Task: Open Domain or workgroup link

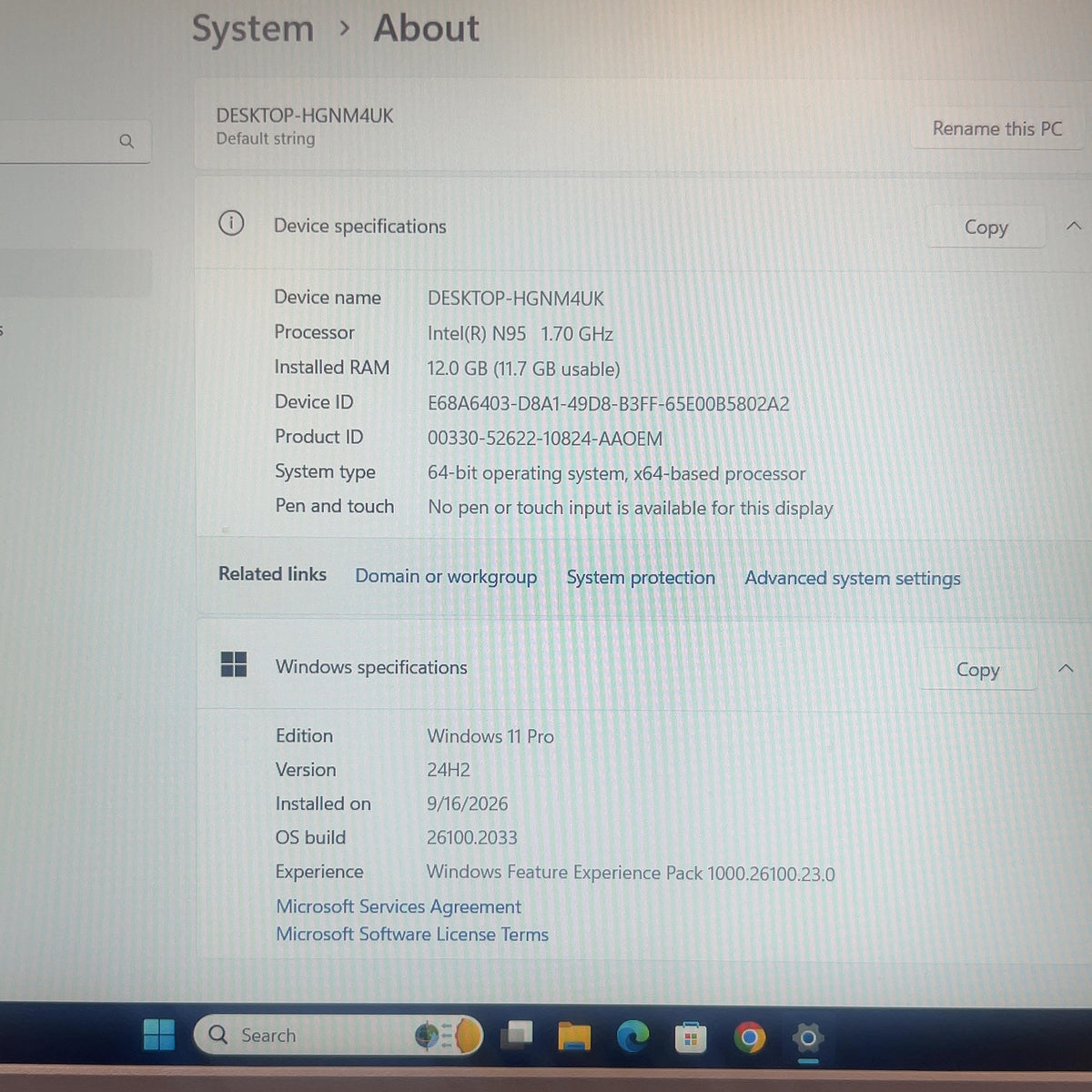Action: click(x=446, y=577)
